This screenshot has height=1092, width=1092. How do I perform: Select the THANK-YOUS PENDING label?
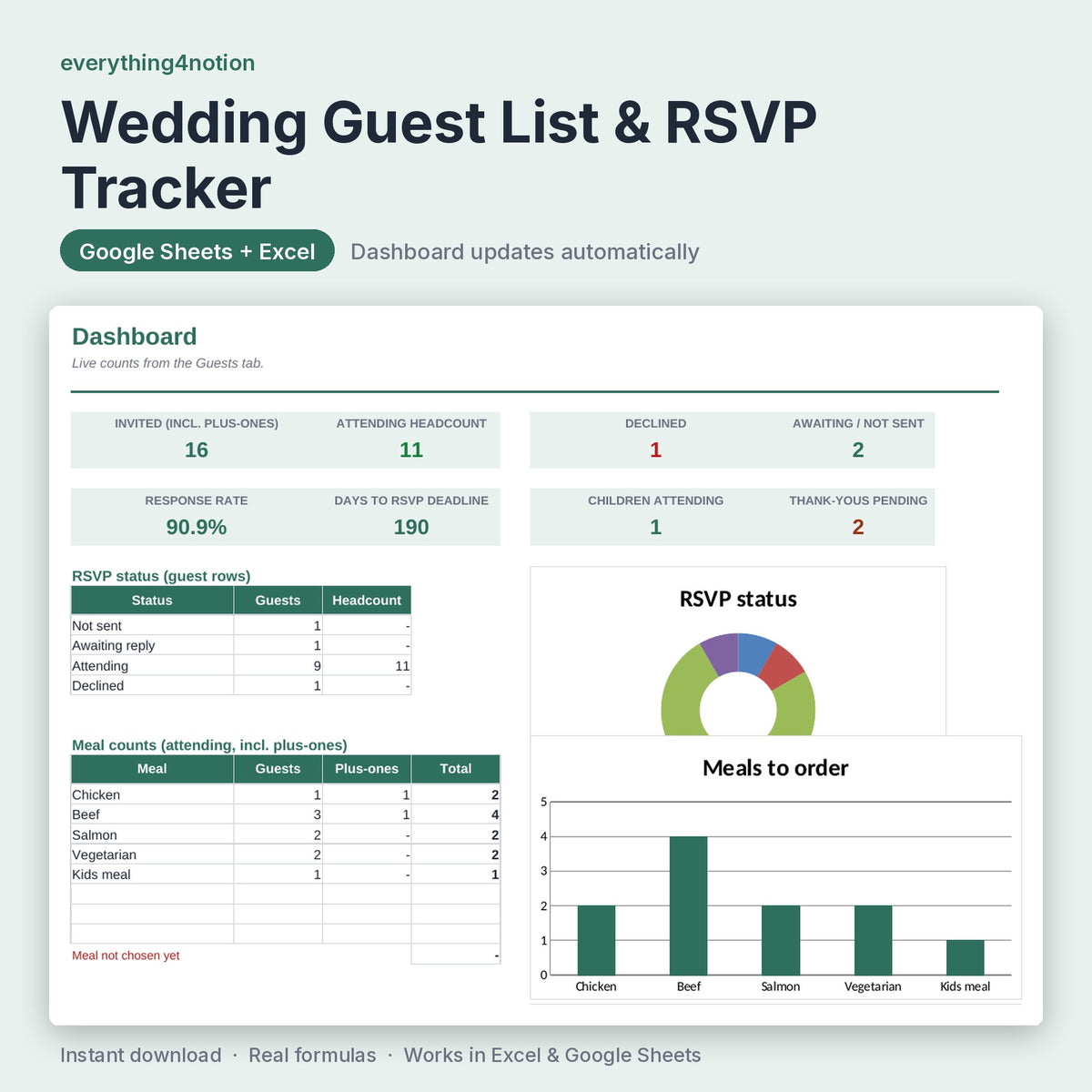click(858, 500)
